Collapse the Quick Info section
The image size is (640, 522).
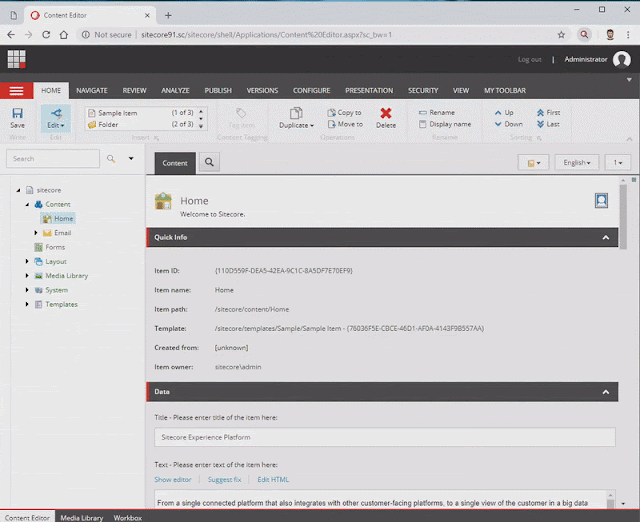coord(606,238)
